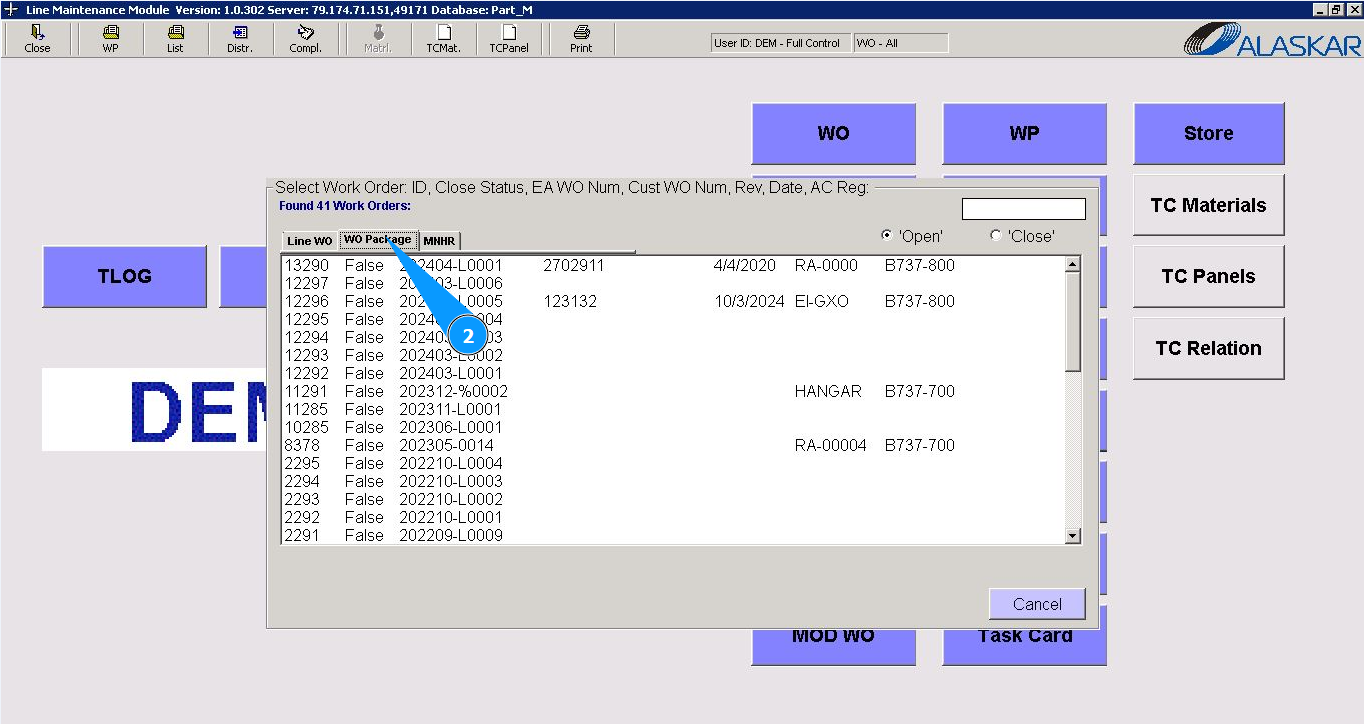1364x724 pixels.
Task: Open the Distr. toolbar icon
Action: [240, 38]
